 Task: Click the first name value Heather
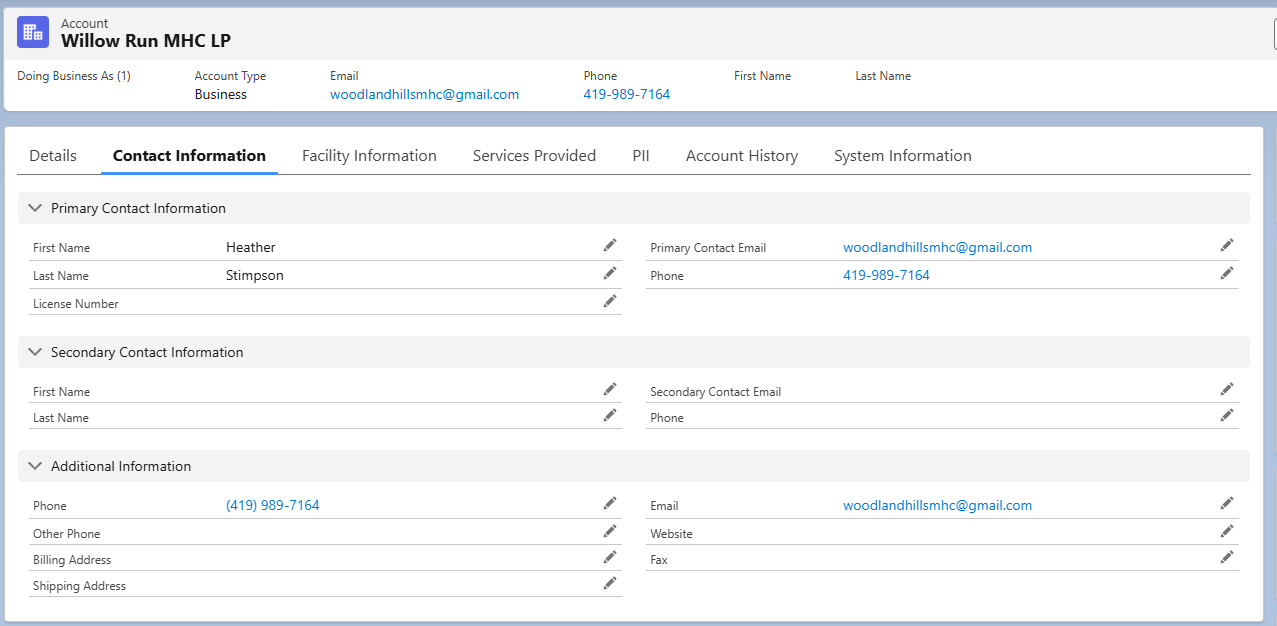click(x=251, y=247)
